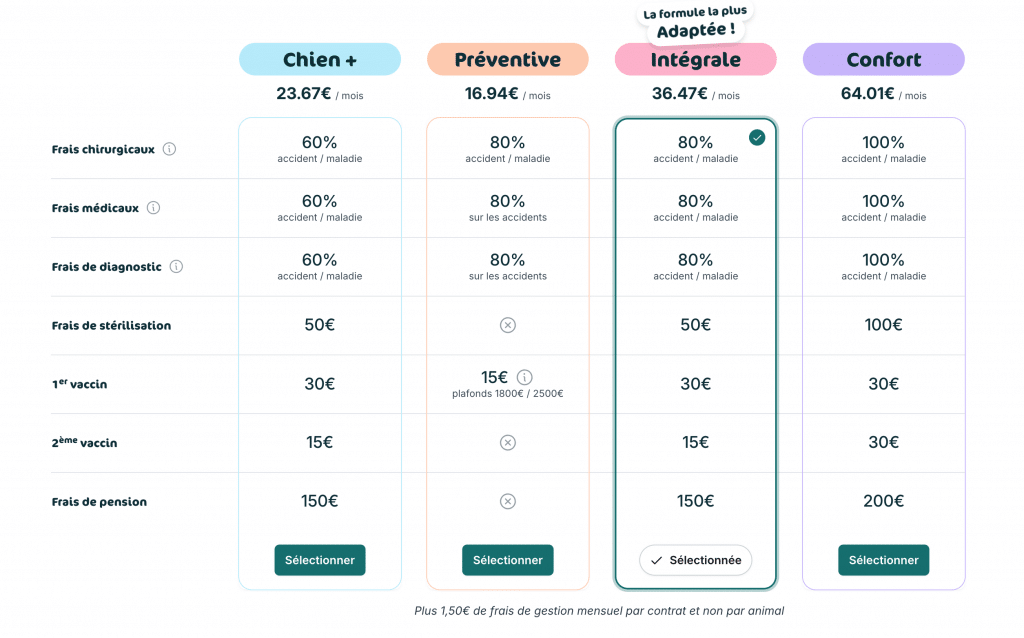
Task: Click the excluded X icon for Préventive pension
Action: coord(507,501)
